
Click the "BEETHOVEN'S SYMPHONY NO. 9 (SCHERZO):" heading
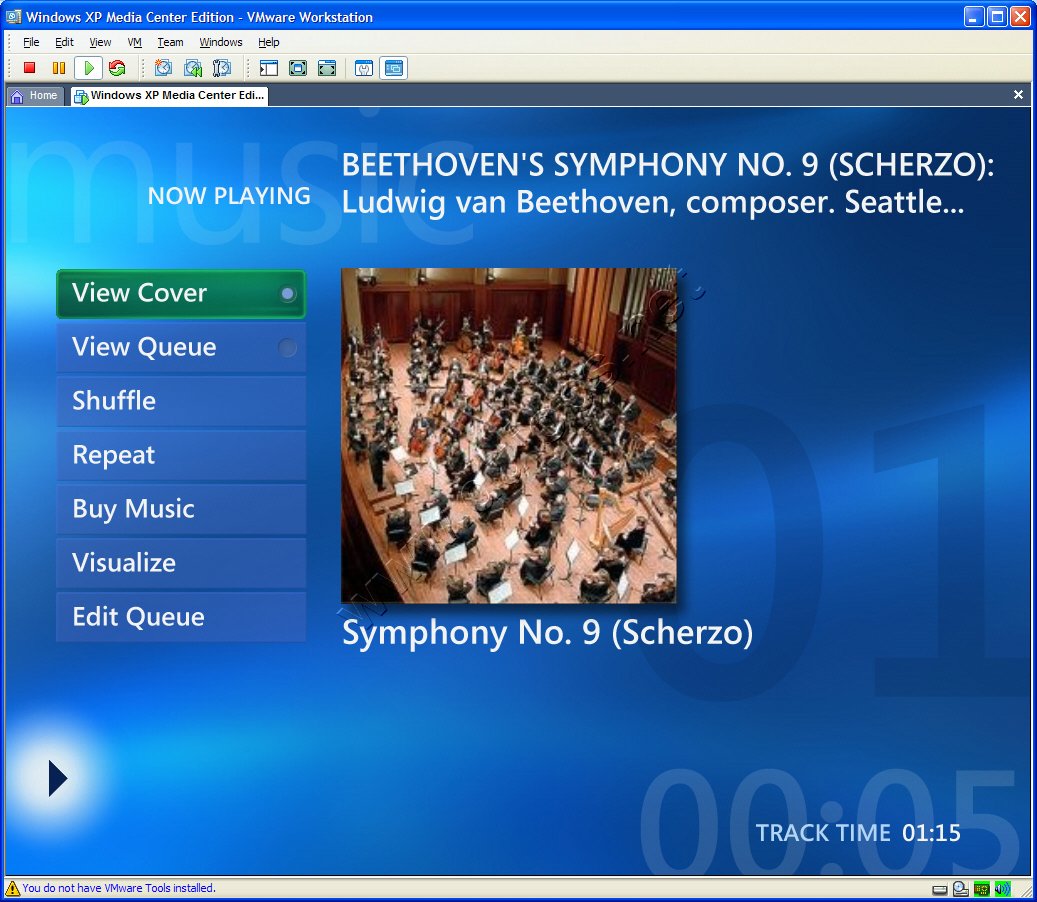[x=668, y=165]
